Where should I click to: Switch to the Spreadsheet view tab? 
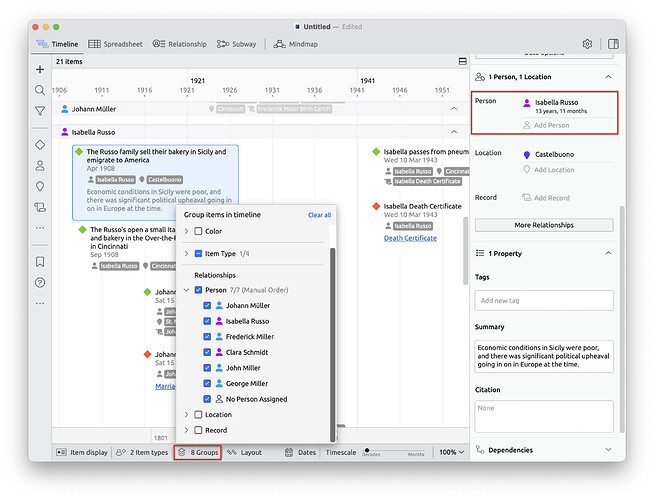tap(115, 44)
